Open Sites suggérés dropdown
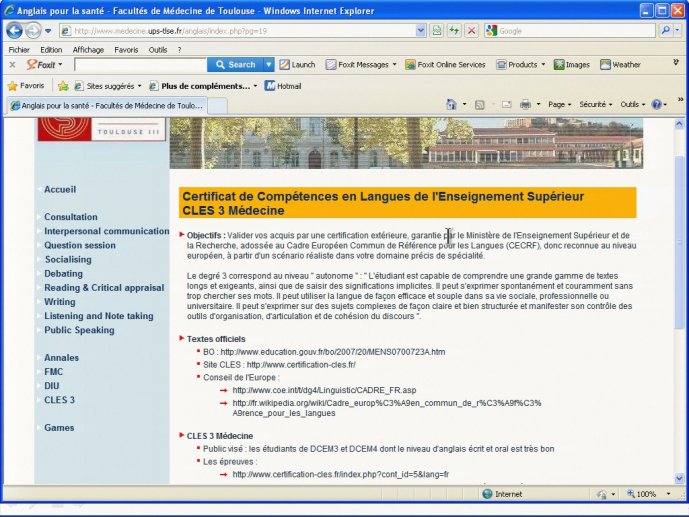Screen dimensions: 689x517 (108, 86)
